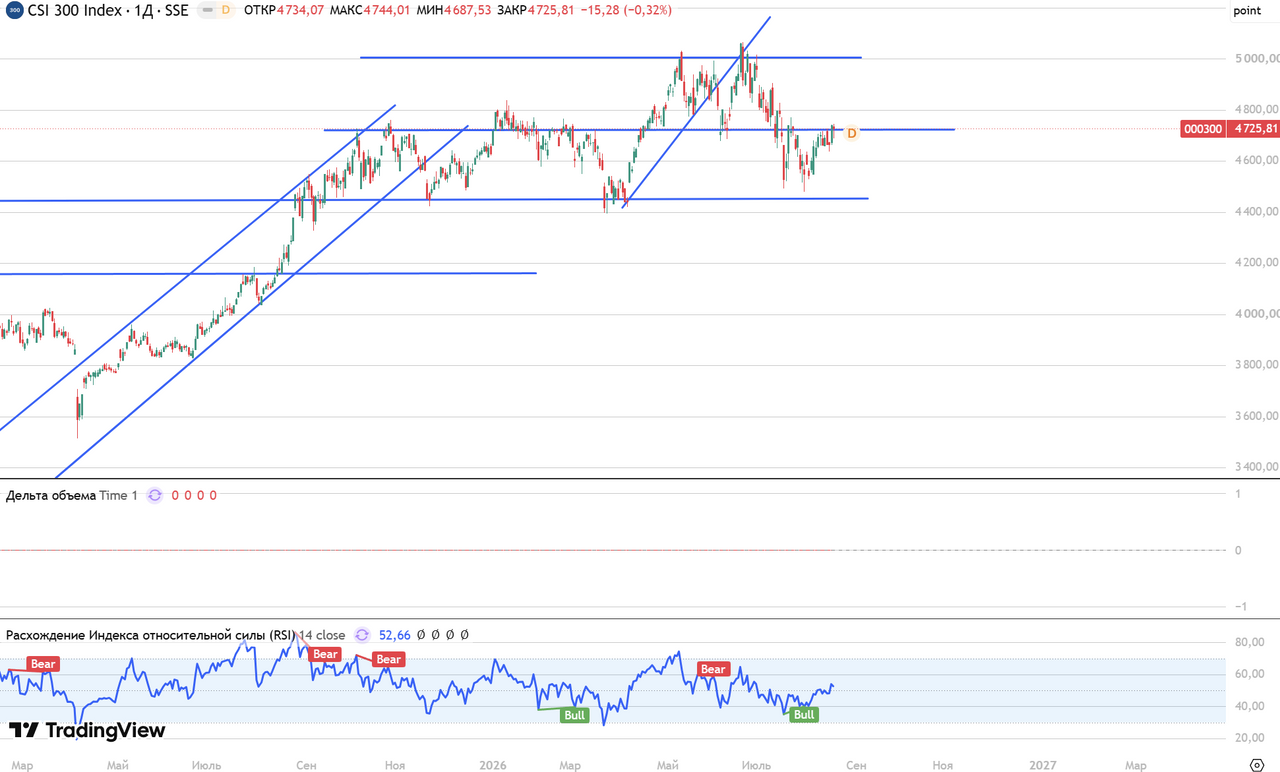The image size is (1280, 772).
Task: Click the 14 close parameters in the RSI legend
Action: [323, 635]
